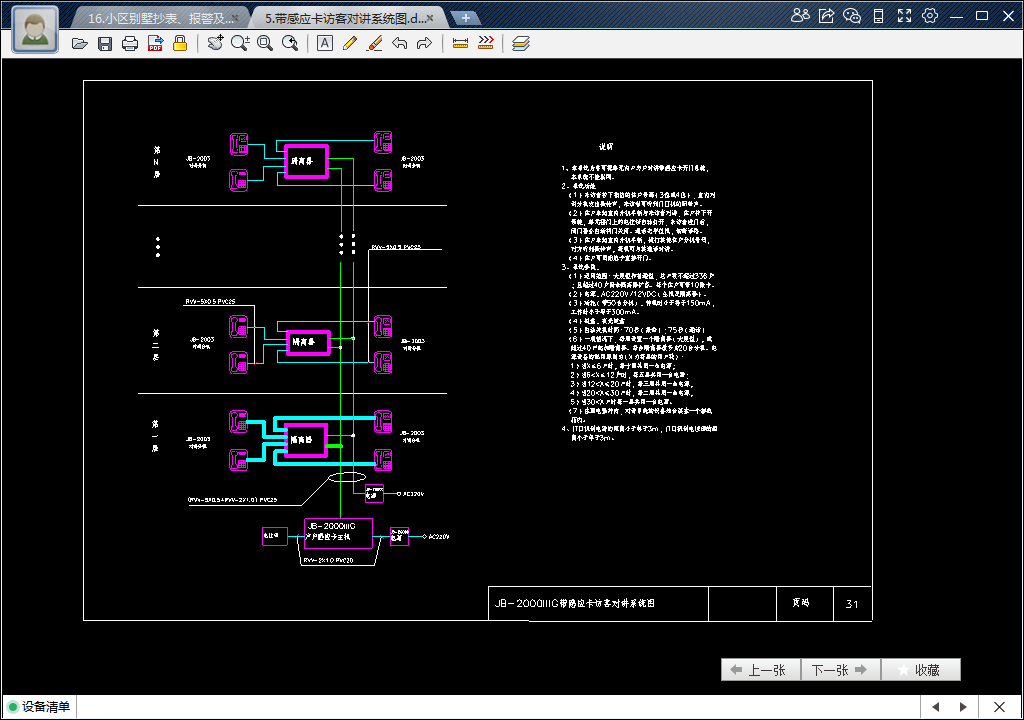Go to next drawing with 下一张
1024x720 pixels.
[x=840, y=670]
